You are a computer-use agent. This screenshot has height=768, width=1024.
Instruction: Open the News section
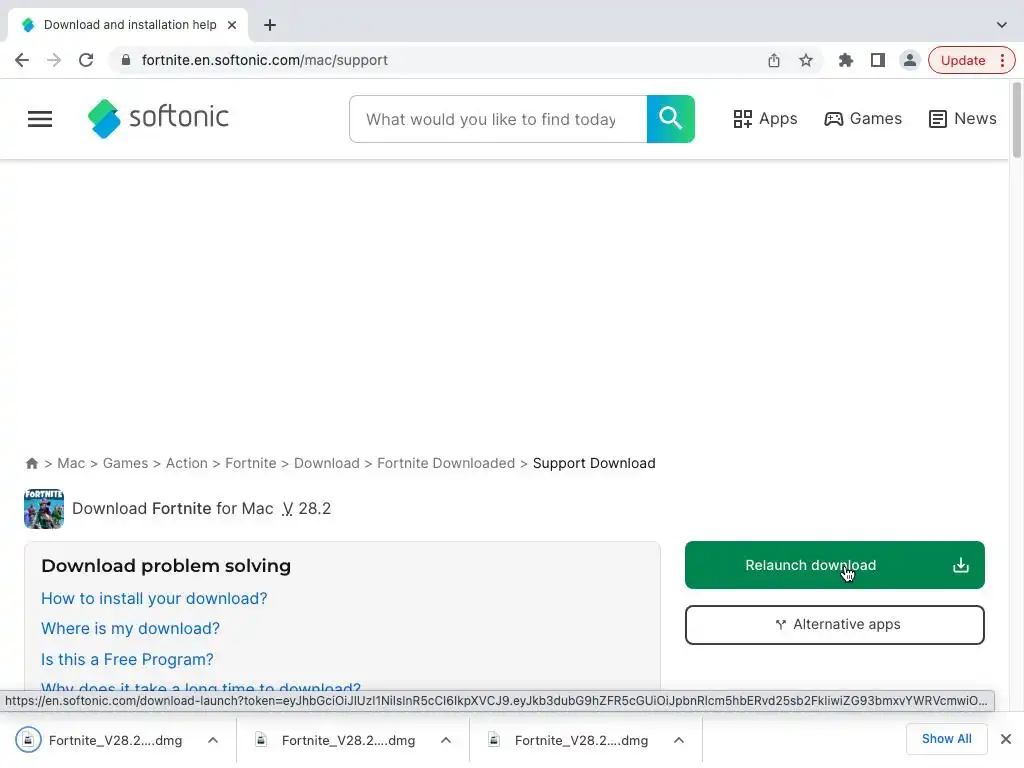(x=963, y=119)
